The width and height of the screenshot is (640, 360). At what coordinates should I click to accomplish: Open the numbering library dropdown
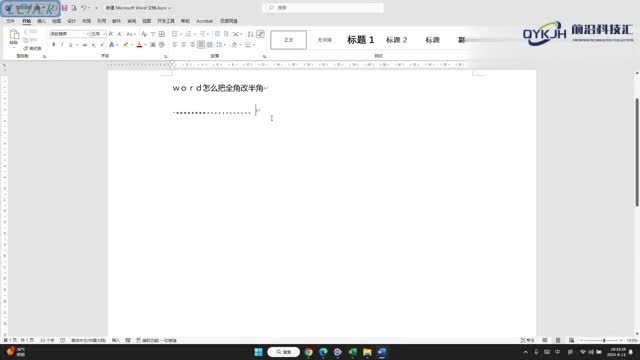195,34
